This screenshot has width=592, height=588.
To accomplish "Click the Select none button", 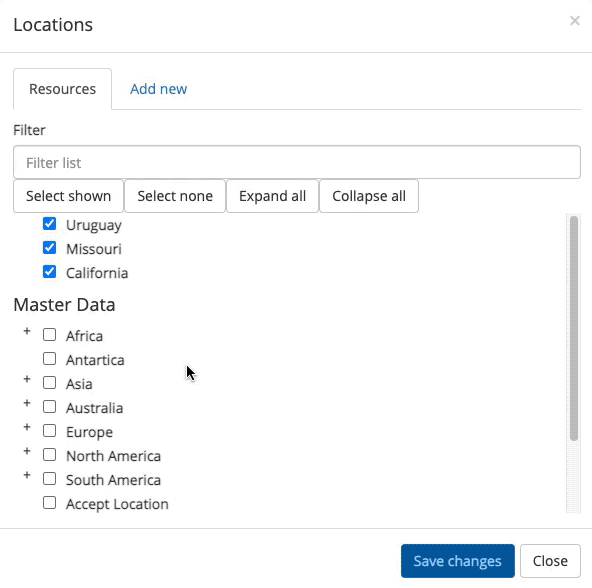I will [175, 196].
